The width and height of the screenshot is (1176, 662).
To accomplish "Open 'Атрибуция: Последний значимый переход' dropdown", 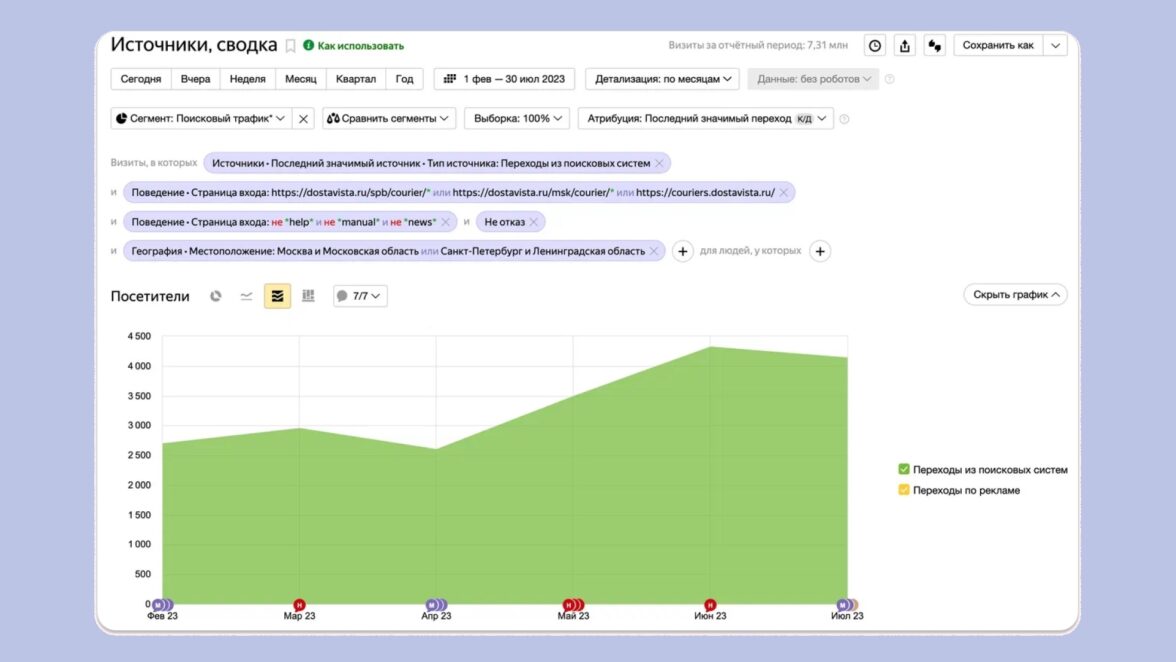I will [x=705, y=119].
